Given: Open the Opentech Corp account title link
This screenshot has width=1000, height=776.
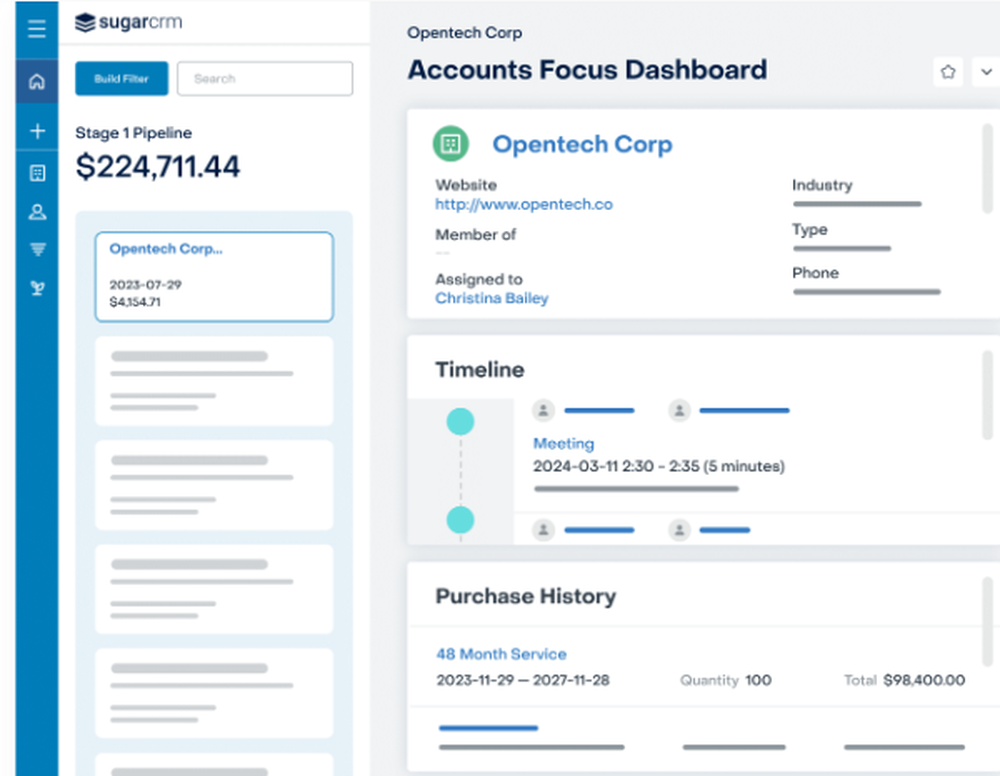Looking at the screenshot, I should (582, 144).
